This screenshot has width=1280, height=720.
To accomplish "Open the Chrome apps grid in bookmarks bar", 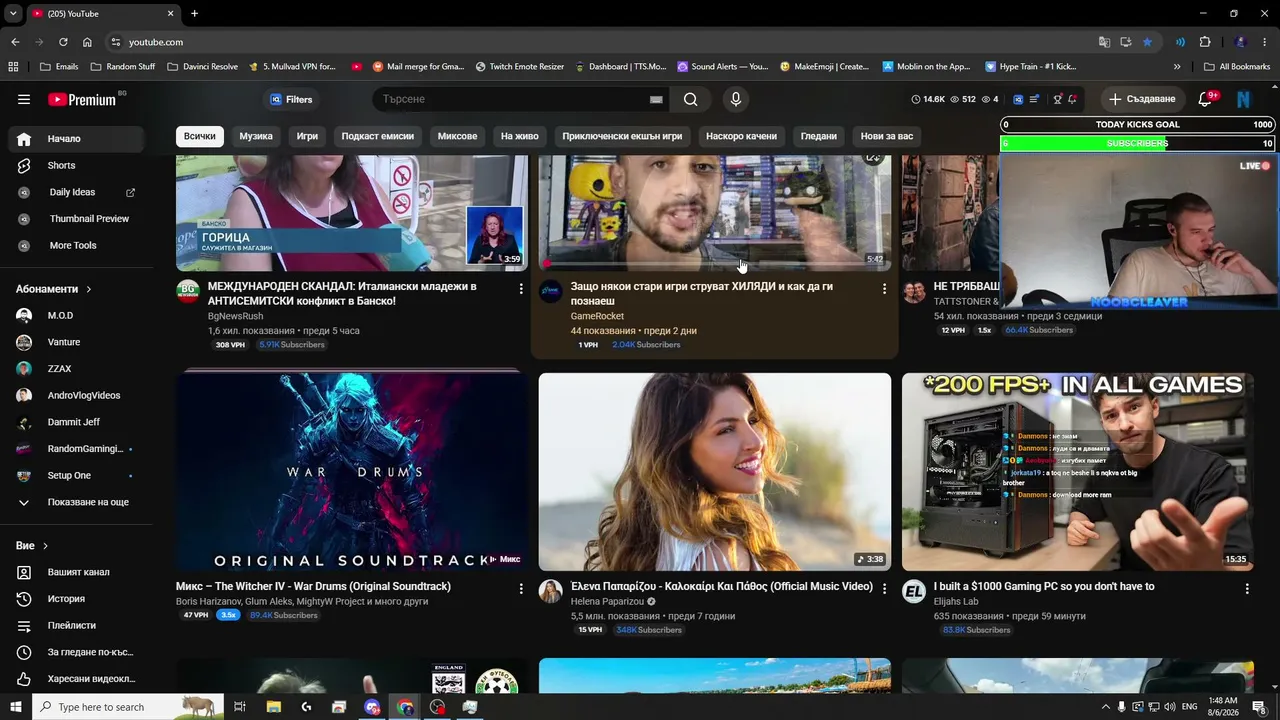I will 13,67.
